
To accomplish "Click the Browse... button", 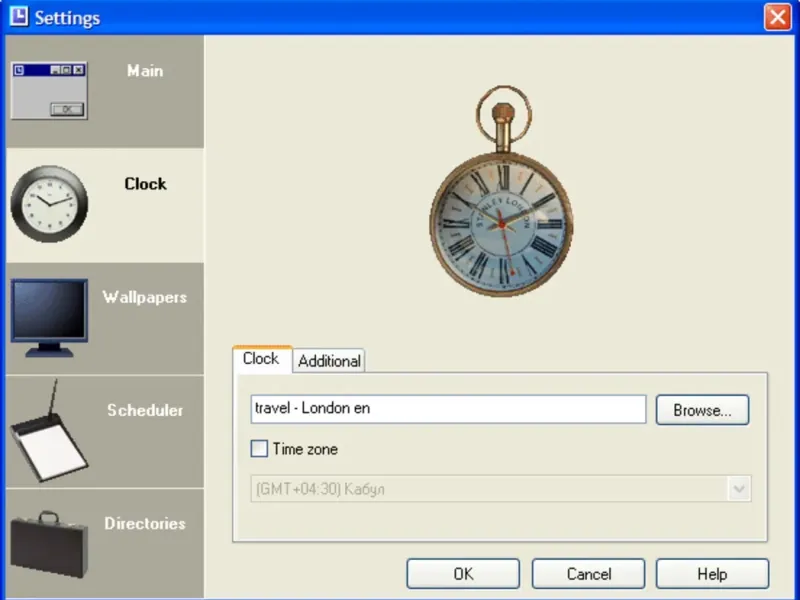I will click(702, 410).
